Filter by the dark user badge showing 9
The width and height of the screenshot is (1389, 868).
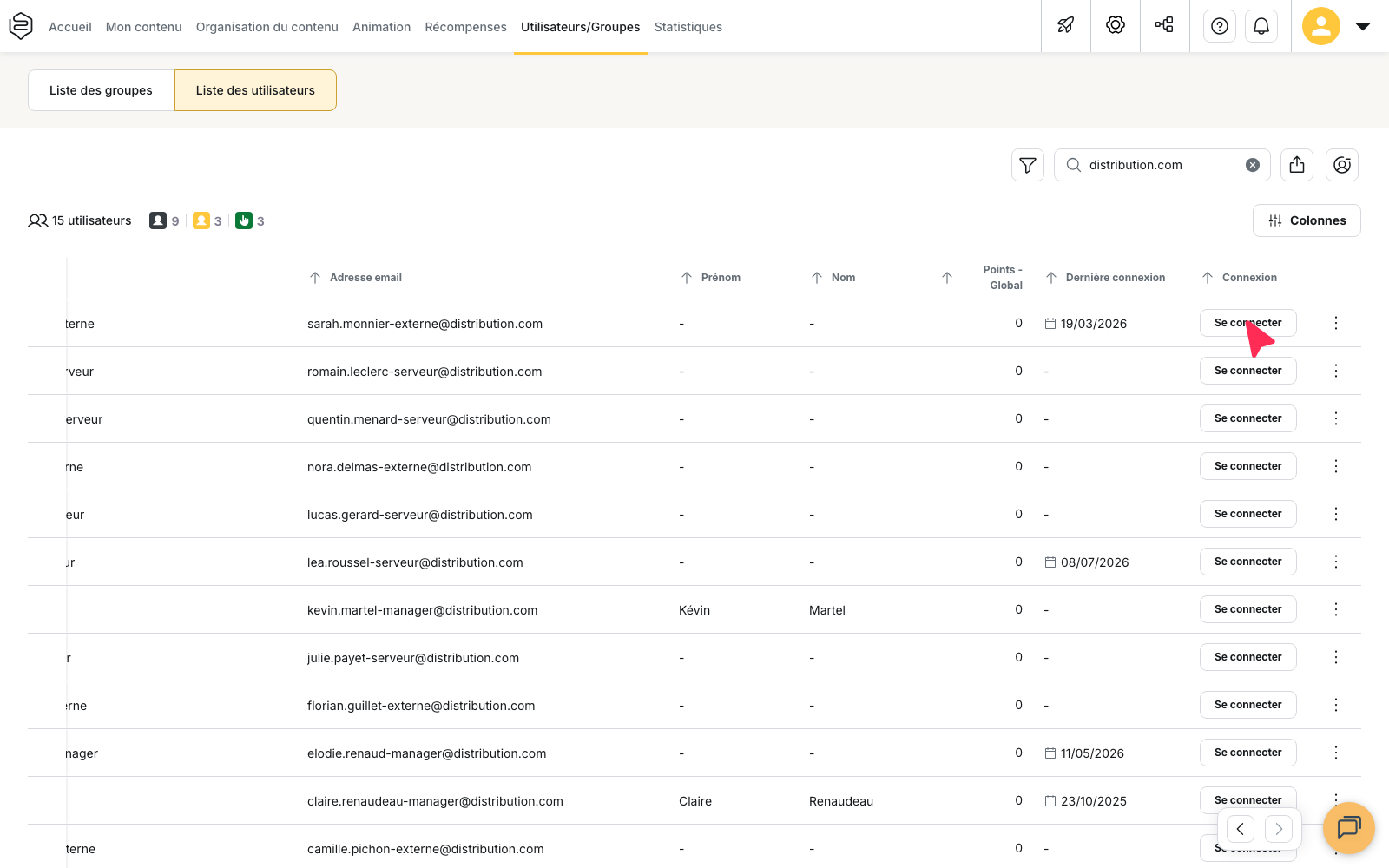[164, 220]
